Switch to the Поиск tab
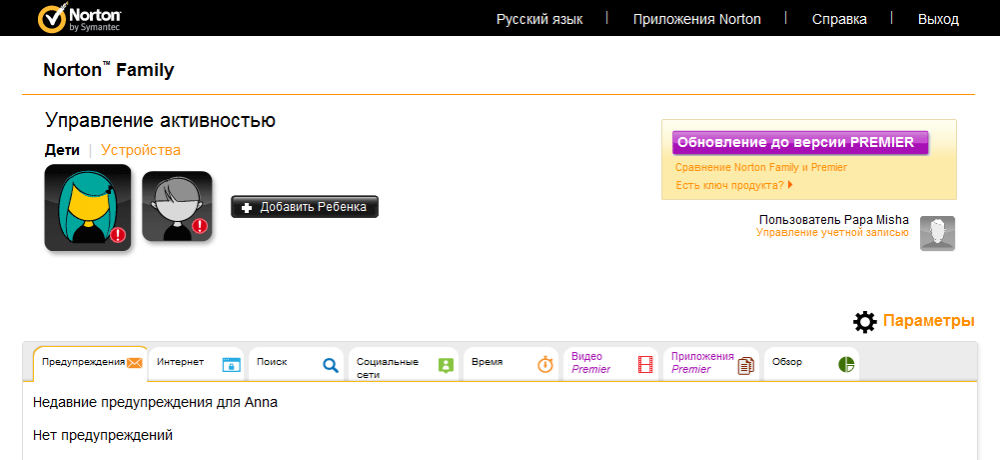The height and width of the screenshot is (460, 1000). point(296,364)
